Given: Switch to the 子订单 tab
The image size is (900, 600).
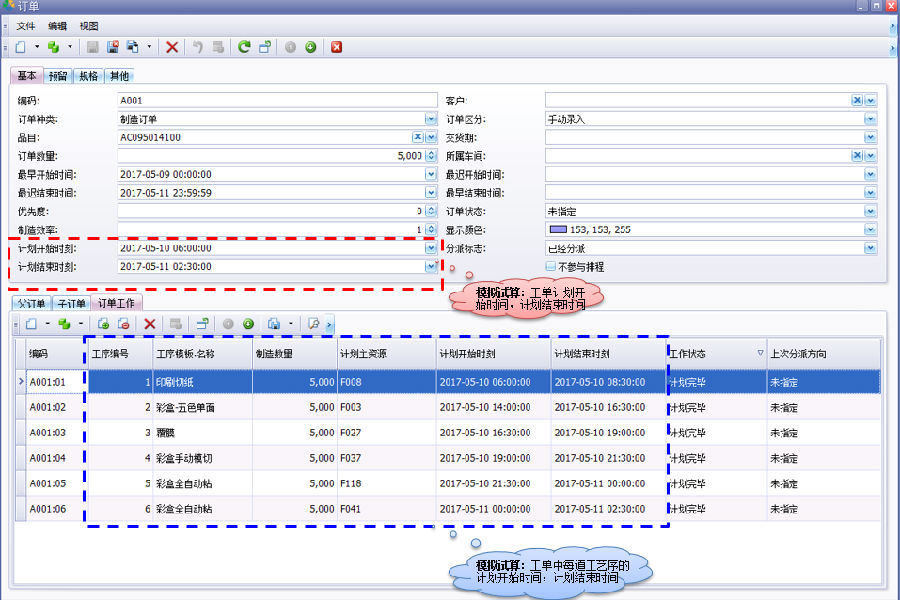Looking at the screenshot, I should click(x=70, y=303).
